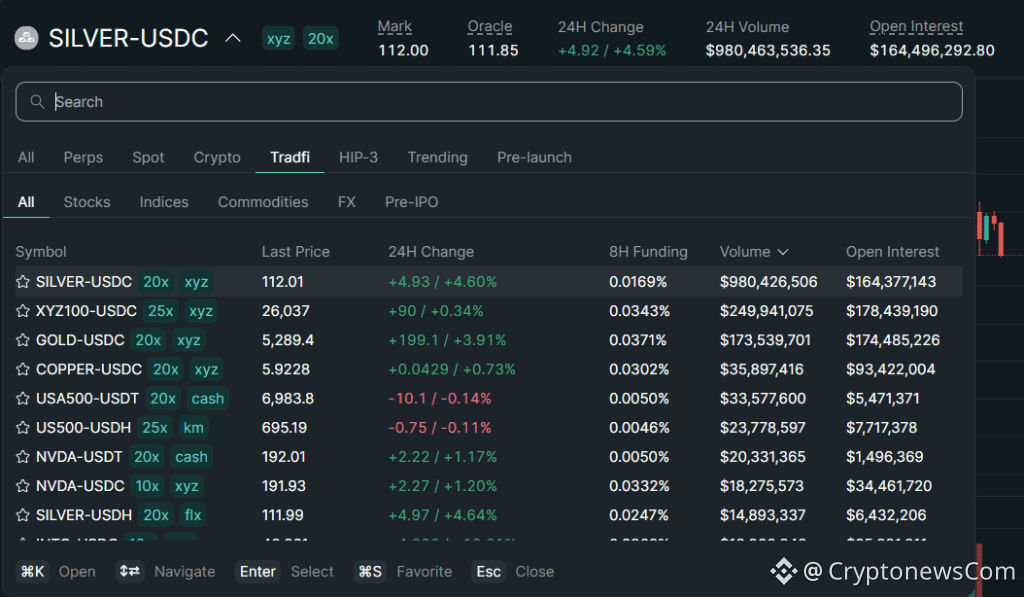Viewport: 1024px width, 597px height.
Task: Collapse the pair selector via the chevron beside SILVER-USDC
Action: coord(232,38)
